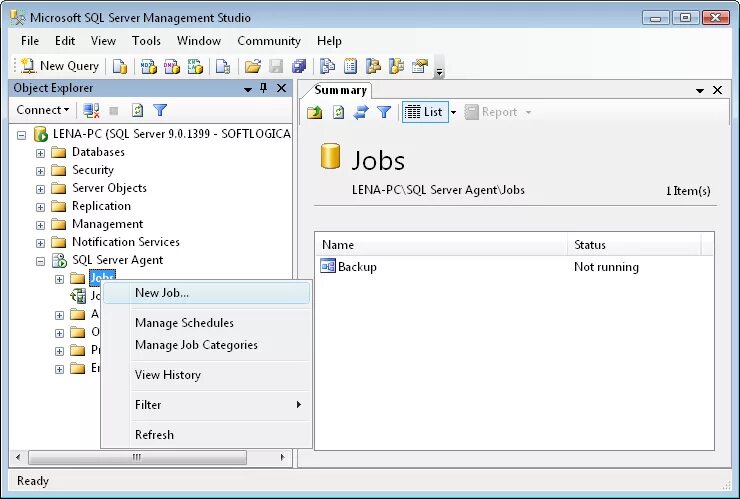Open Object Explorer window position dropdown
The image size is (740, 499).
248,89
